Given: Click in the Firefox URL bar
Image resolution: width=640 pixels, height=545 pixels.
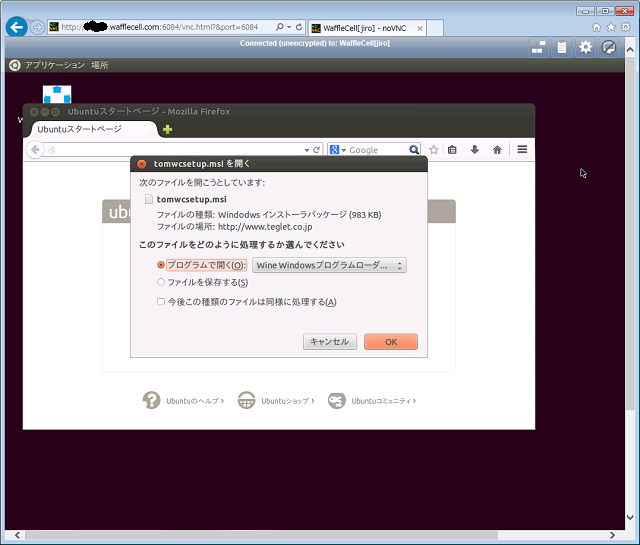Looking at the screenshot, I should coord(180,150).
